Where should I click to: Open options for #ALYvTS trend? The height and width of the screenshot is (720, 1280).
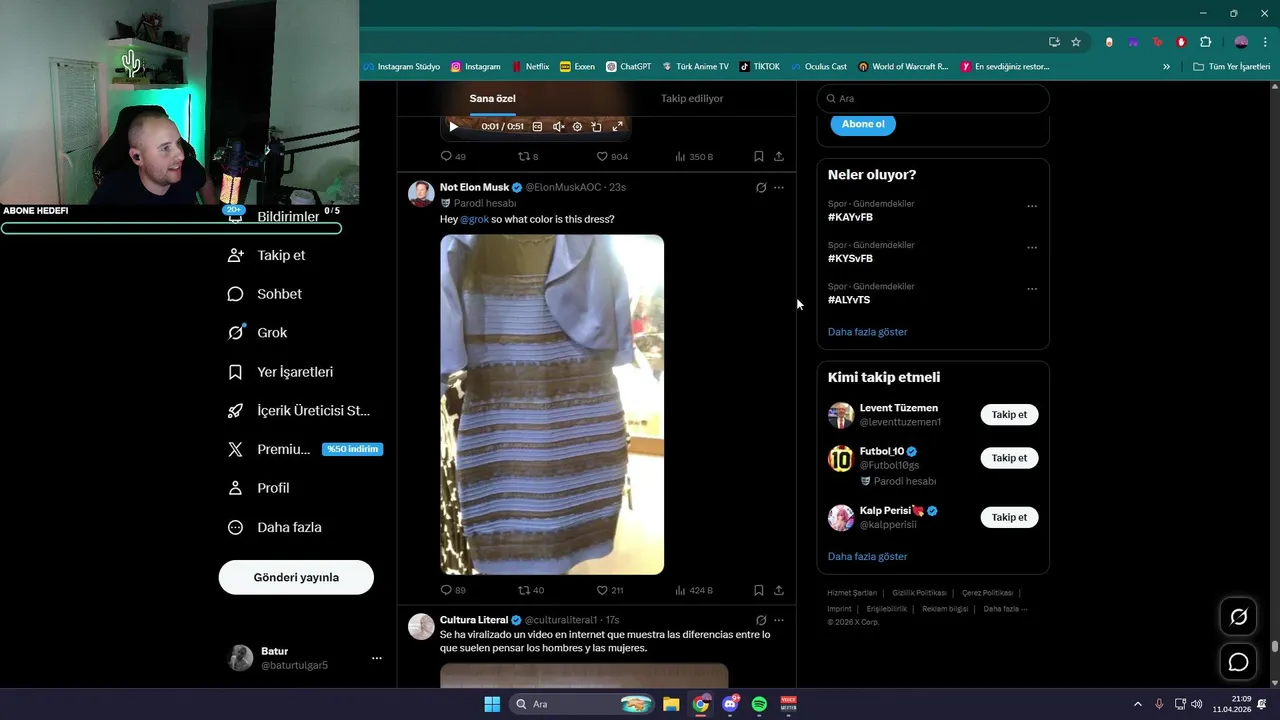click(x=1032, y=290)
